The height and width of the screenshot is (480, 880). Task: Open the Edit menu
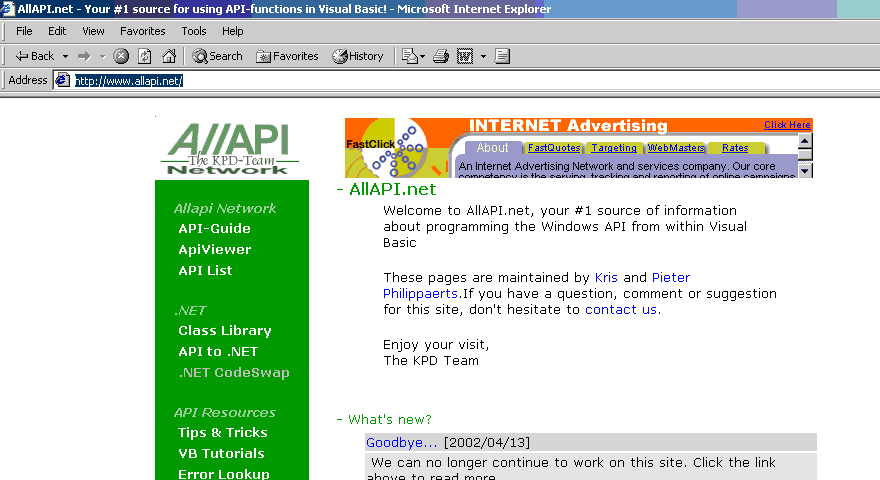(x=57, y=31)
